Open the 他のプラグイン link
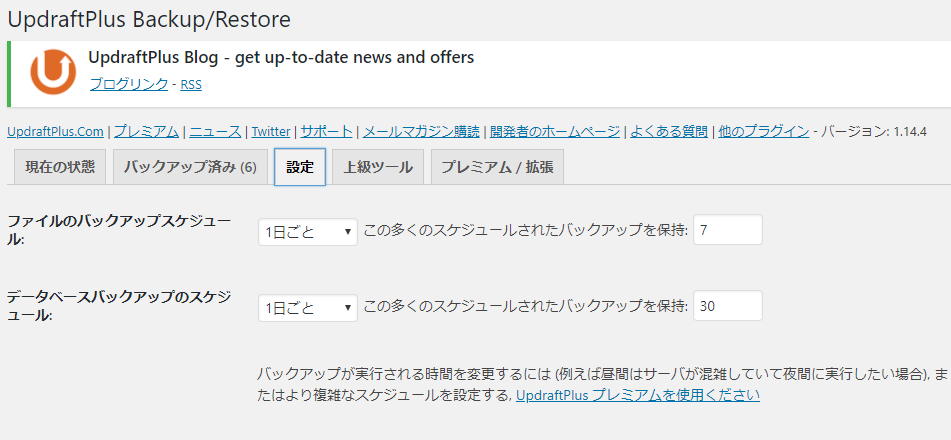951x440 pixels. click(764, 131)
